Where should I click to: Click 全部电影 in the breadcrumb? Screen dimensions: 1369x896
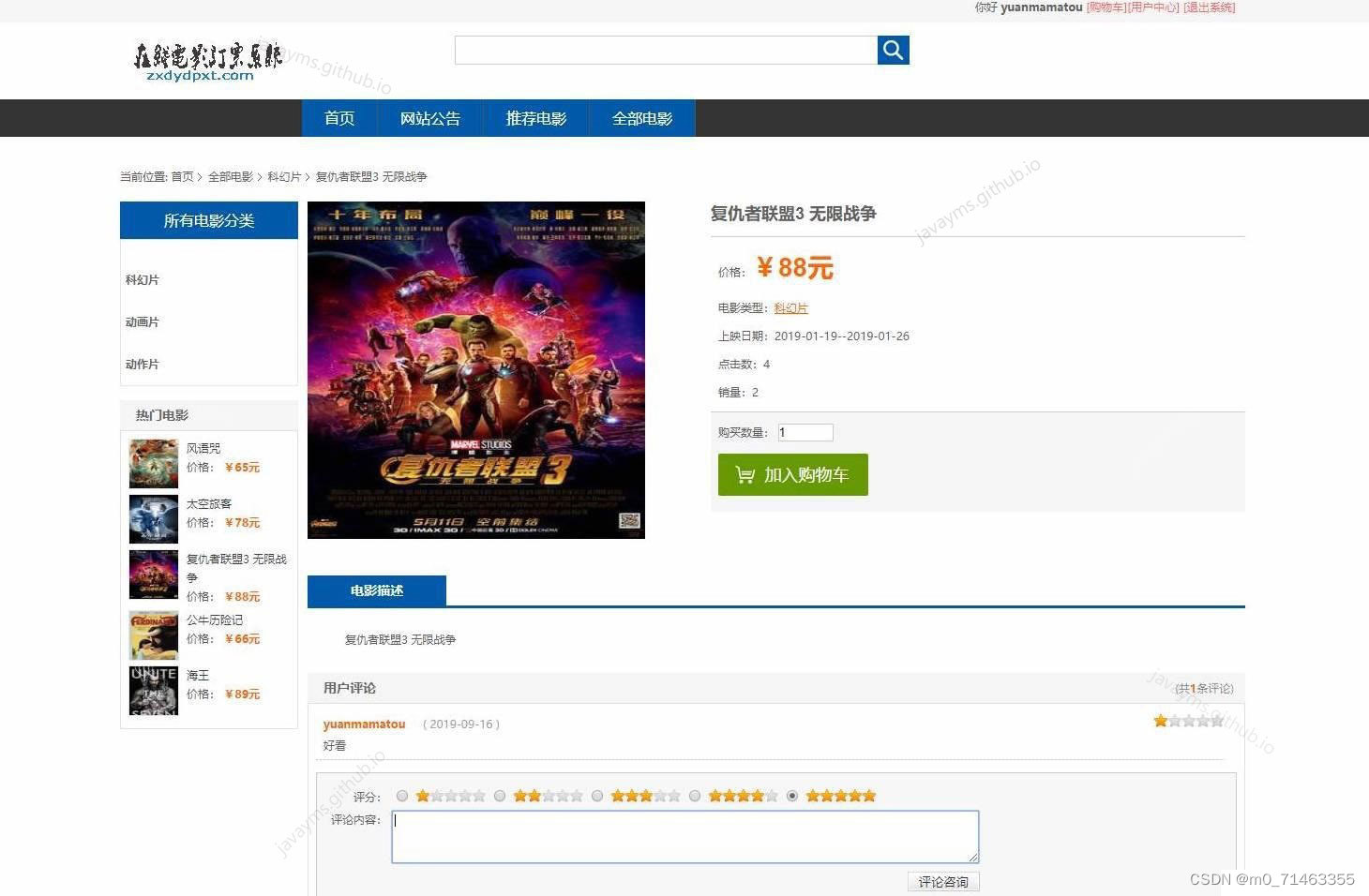coord(231,176)
